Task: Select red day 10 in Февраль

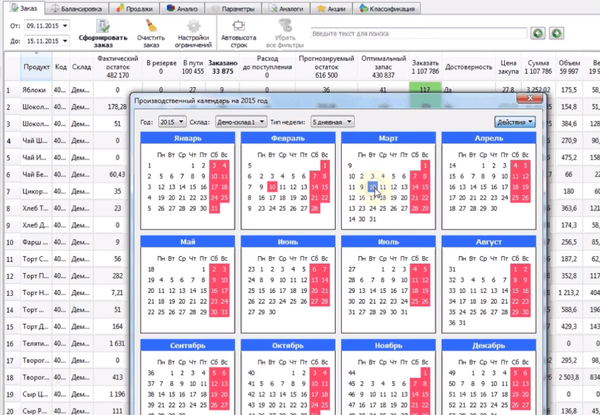Action: [272, 187]
